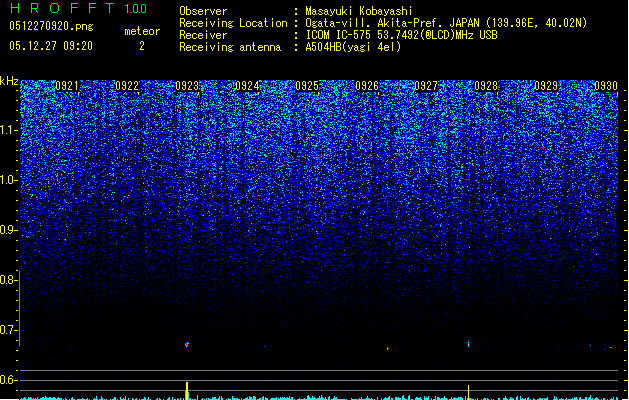Click the meteor count label
The image size is (629, 400).
(x=142, y=31)
